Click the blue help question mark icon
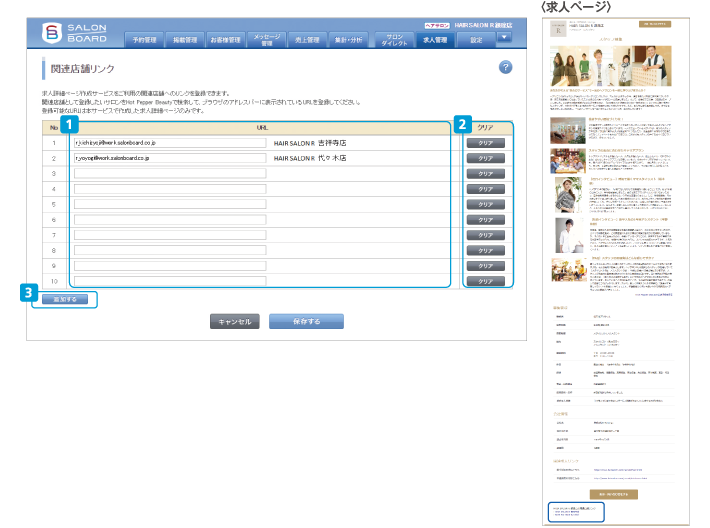Screen dimensions: 710x528 (x=505, y=67)
